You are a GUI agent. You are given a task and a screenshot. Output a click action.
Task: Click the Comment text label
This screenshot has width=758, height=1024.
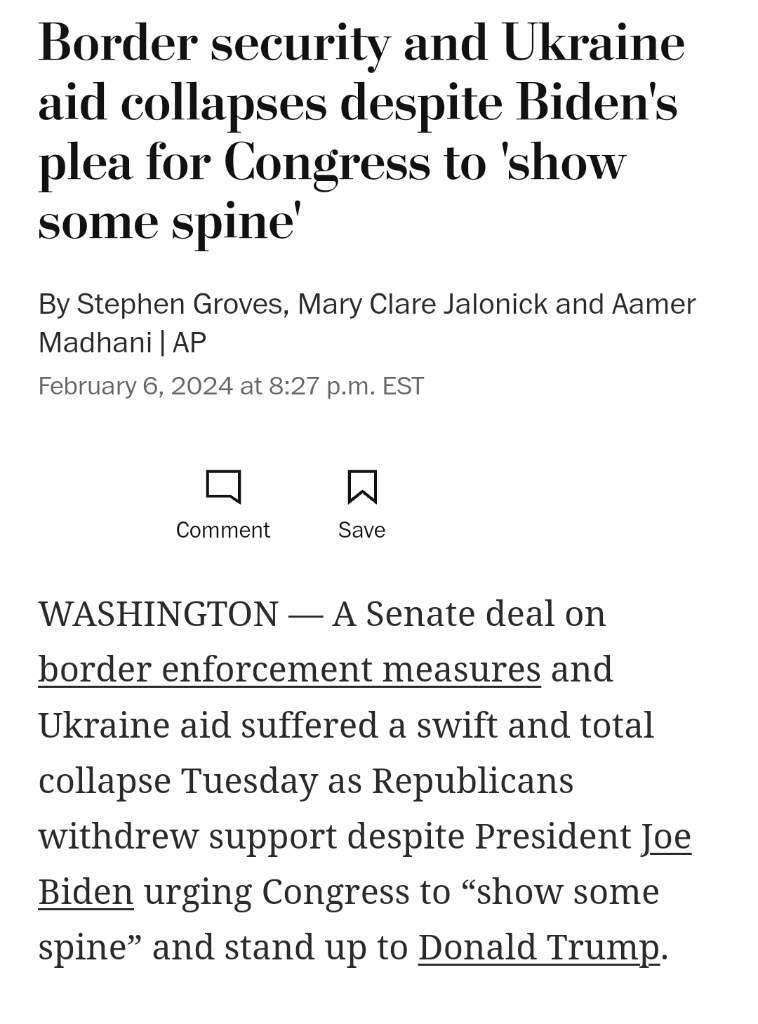[x=223, y=530]
